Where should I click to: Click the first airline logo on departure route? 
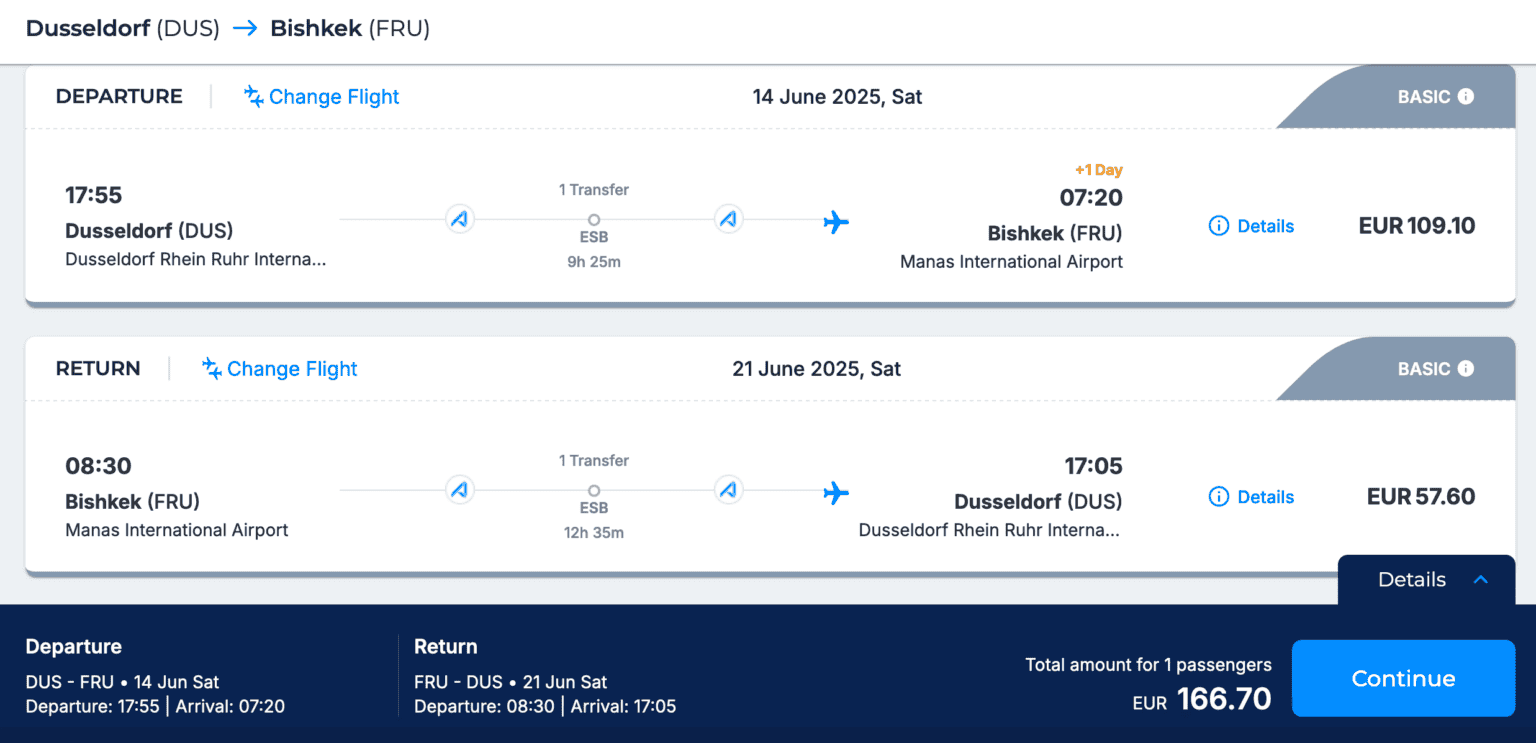[x=460, y=220]
